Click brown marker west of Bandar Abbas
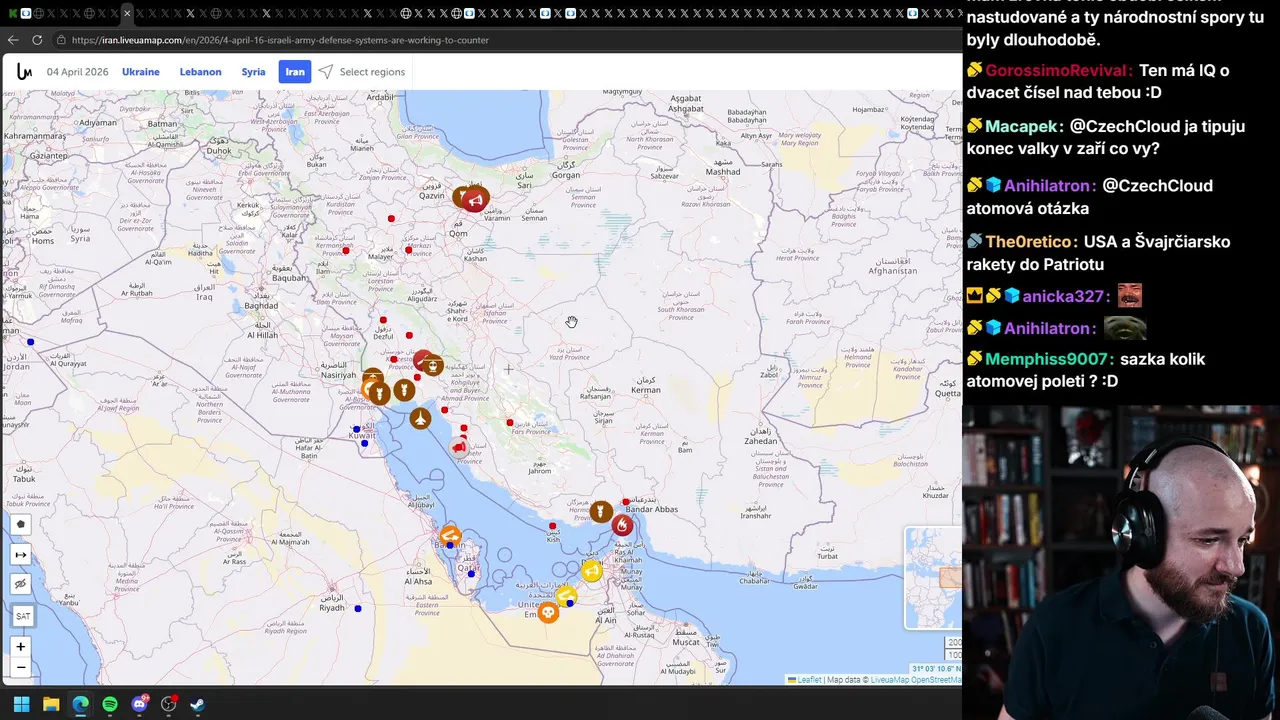The height and width of the screenshot is (720, 1280). click(x=601, y=512)
